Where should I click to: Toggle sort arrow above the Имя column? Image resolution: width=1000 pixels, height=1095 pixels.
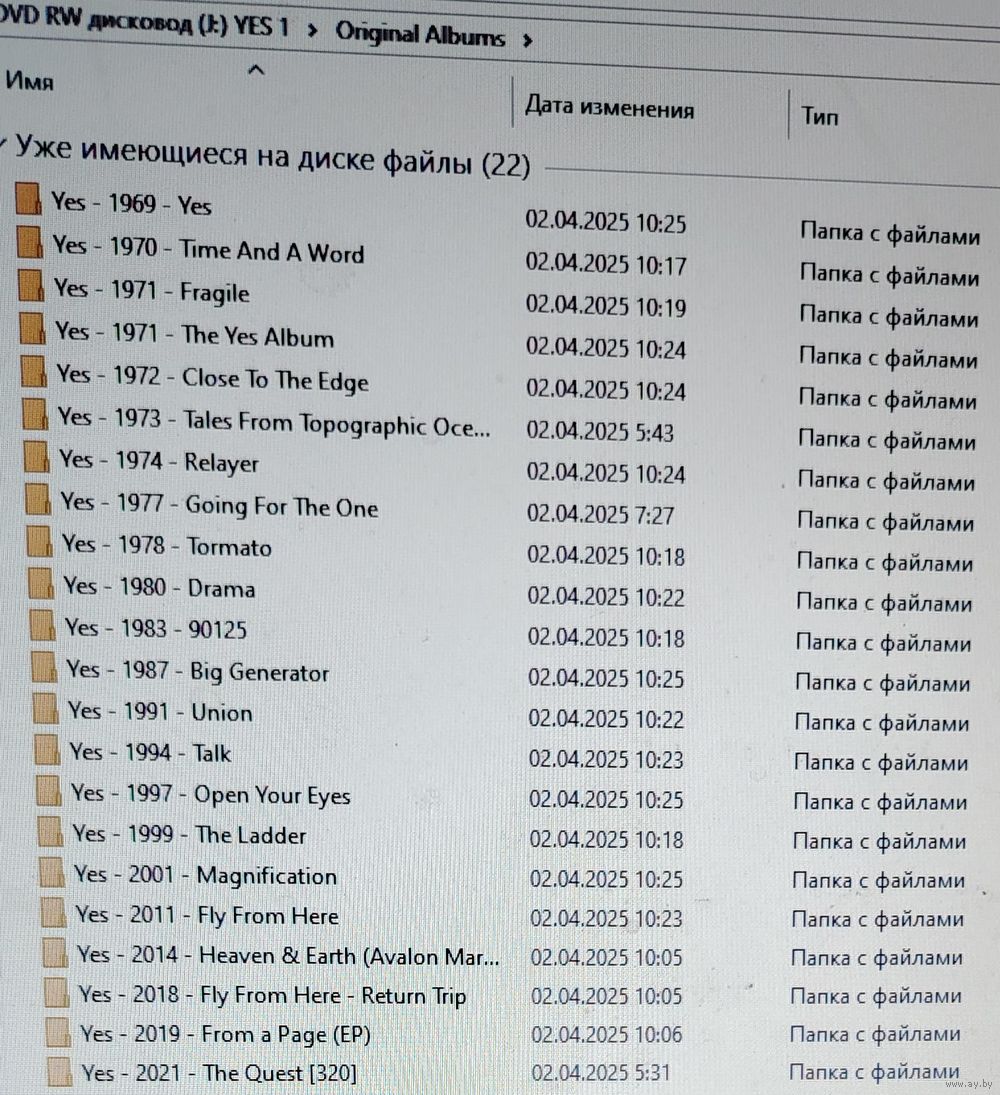[x=256, y=70]
